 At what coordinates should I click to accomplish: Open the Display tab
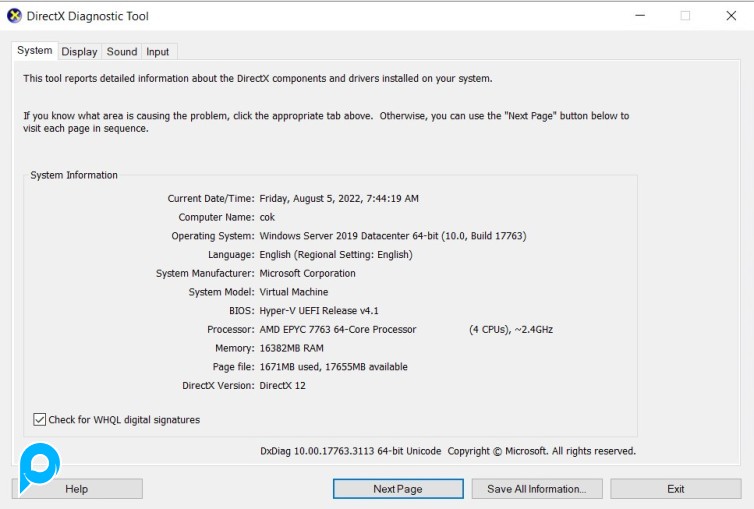[x=79, y=52]
